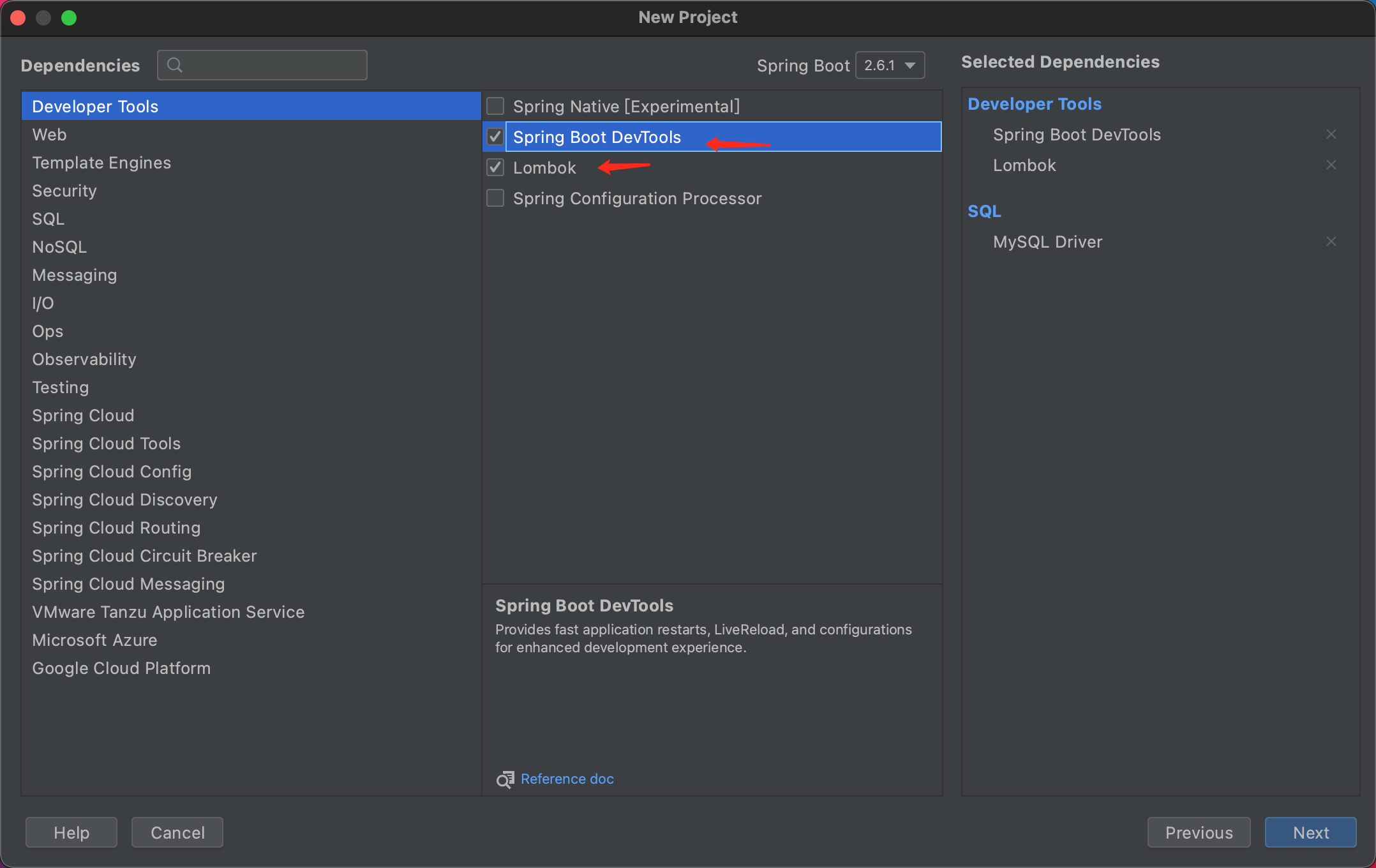Remove Lombok from selected dependencies
The height and width of the screenshot is (868, 1376).
pos(1331,165)
